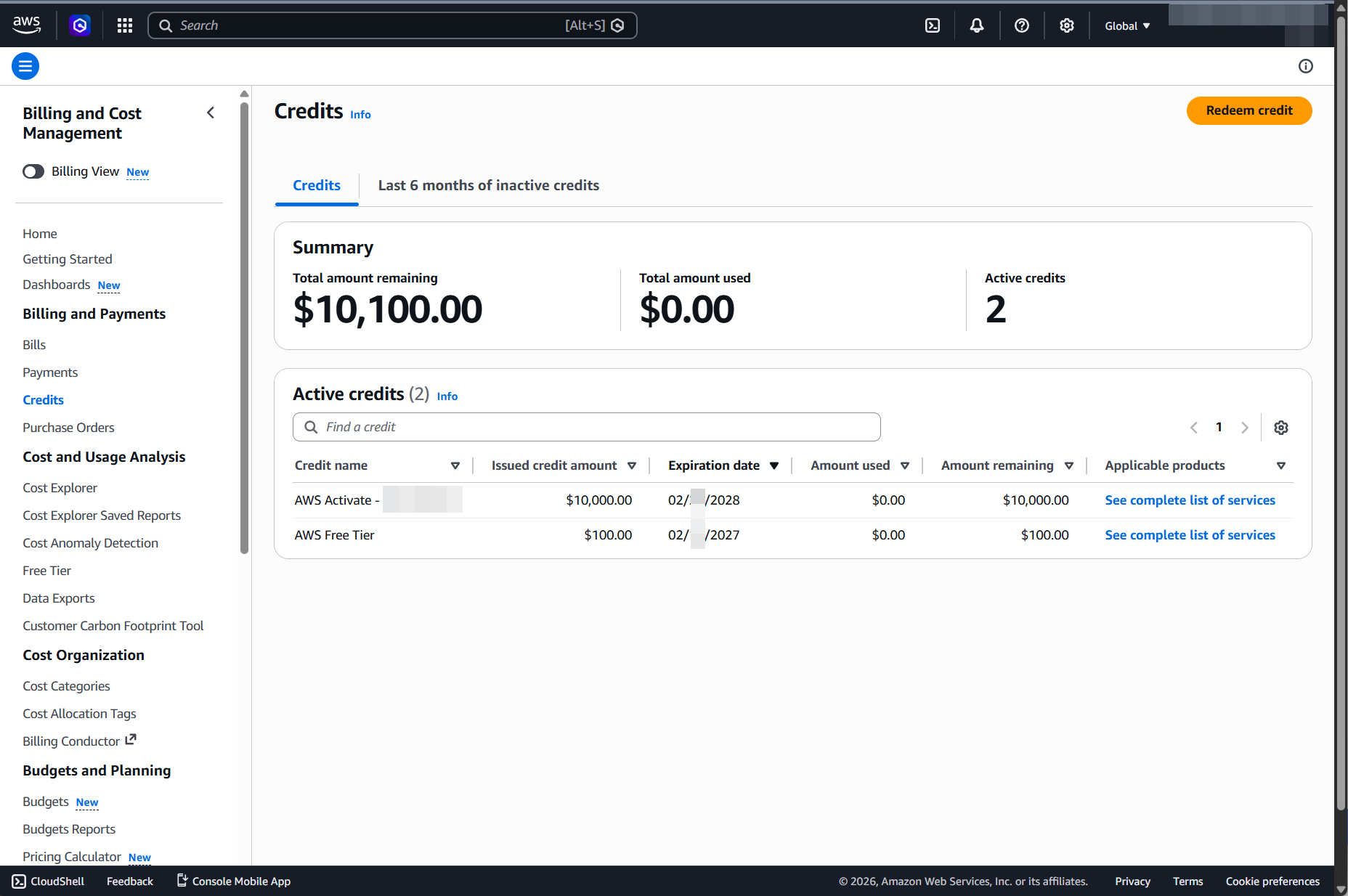Click the page vertical scrollbar thumb

pyautogui.click(x=1341, y=414)
